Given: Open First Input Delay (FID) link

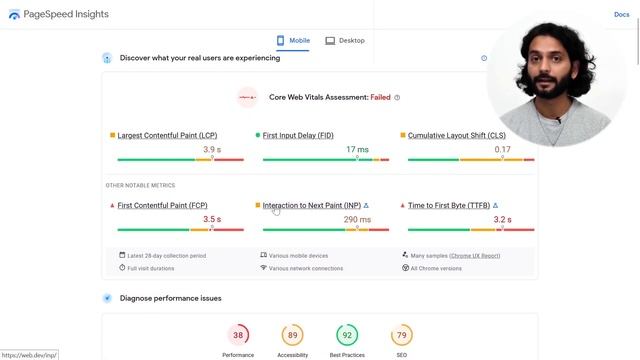Looking at the screenshot, I should pos(298,135).
